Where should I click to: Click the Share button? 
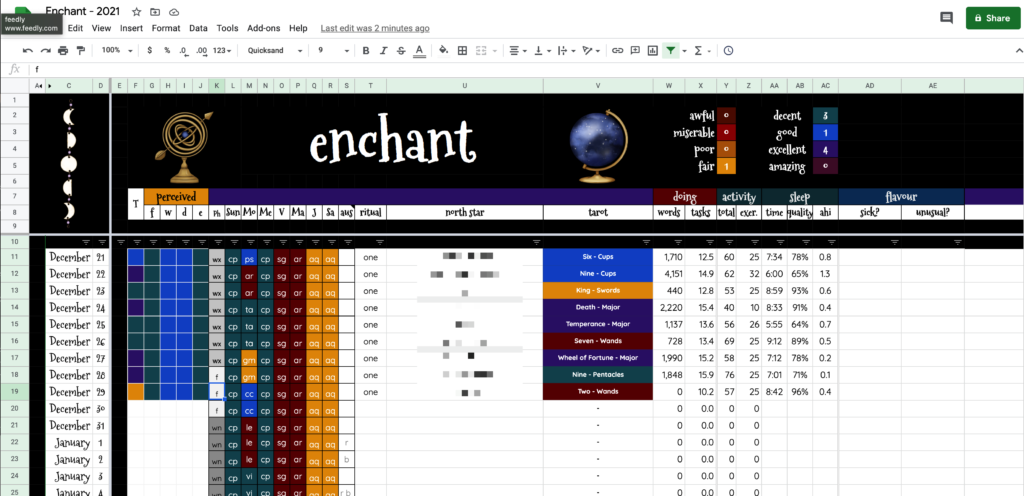pyautogui.click(x=992, y=18)
